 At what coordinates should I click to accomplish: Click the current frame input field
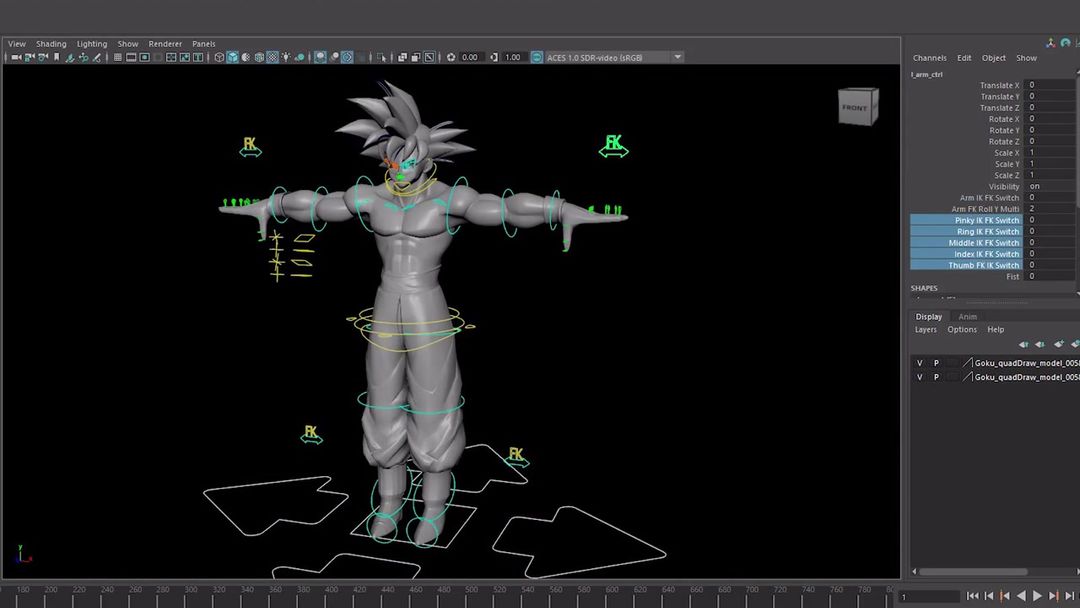(x=930, y=597)
